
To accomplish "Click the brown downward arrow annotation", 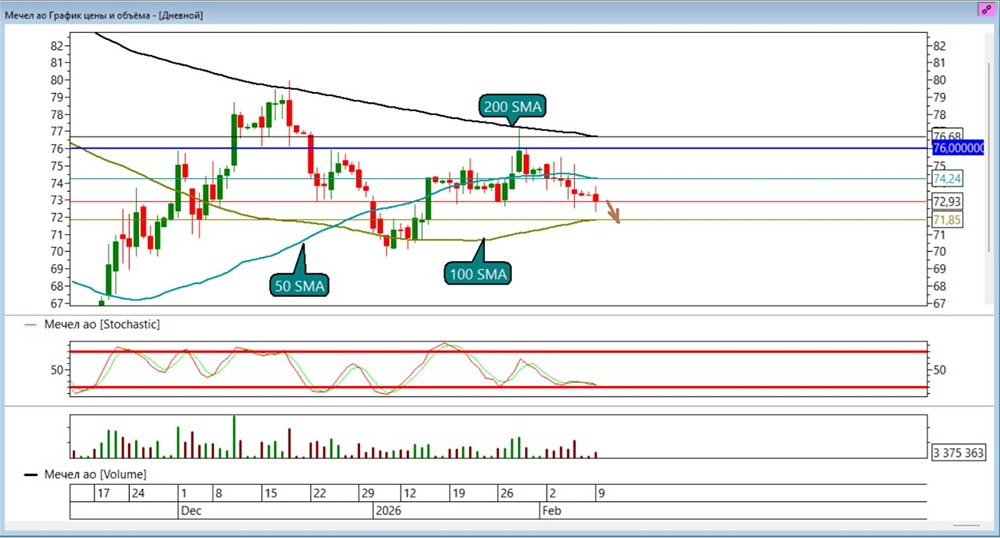I will [613, 212].
